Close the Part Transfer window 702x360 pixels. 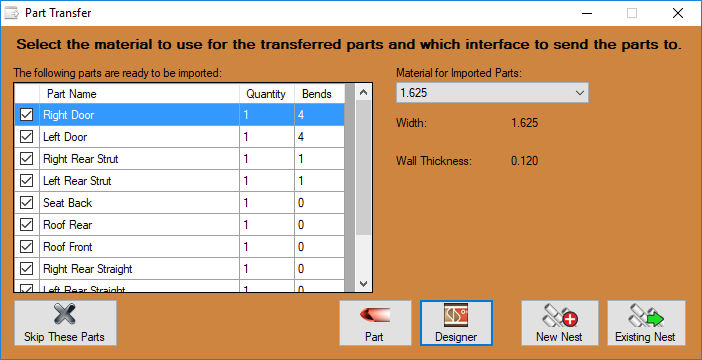[x=678, y=13]
